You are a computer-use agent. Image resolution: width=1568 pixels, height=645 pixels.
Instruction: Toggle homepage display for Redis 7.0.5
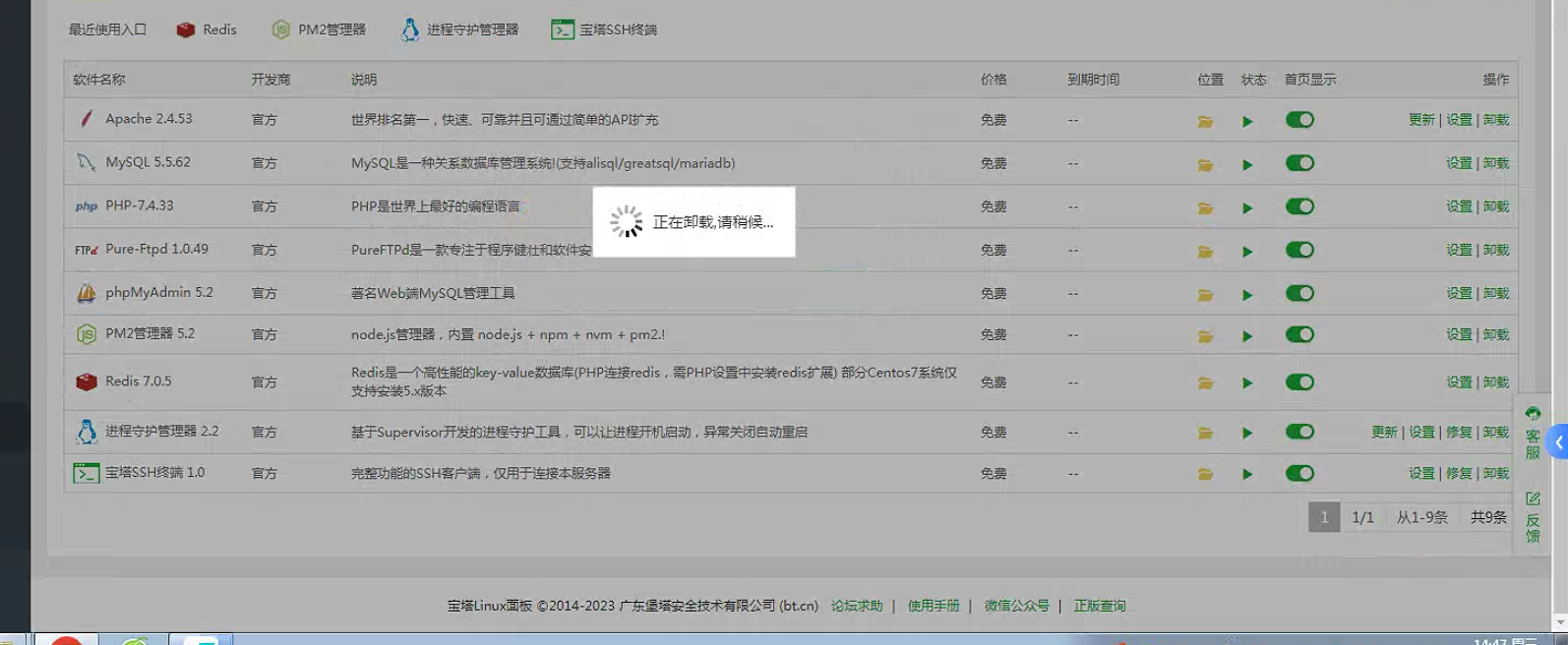[1299, 381]
